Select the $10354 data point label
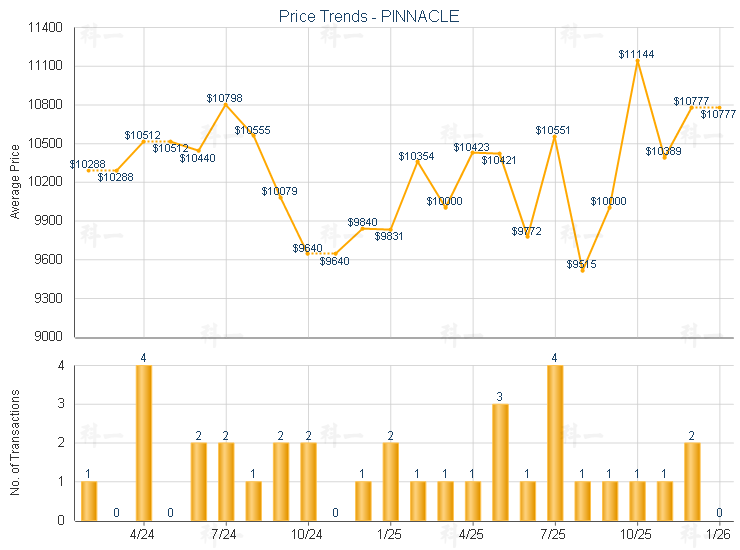 pyautogui.click(x=417, y=157)
